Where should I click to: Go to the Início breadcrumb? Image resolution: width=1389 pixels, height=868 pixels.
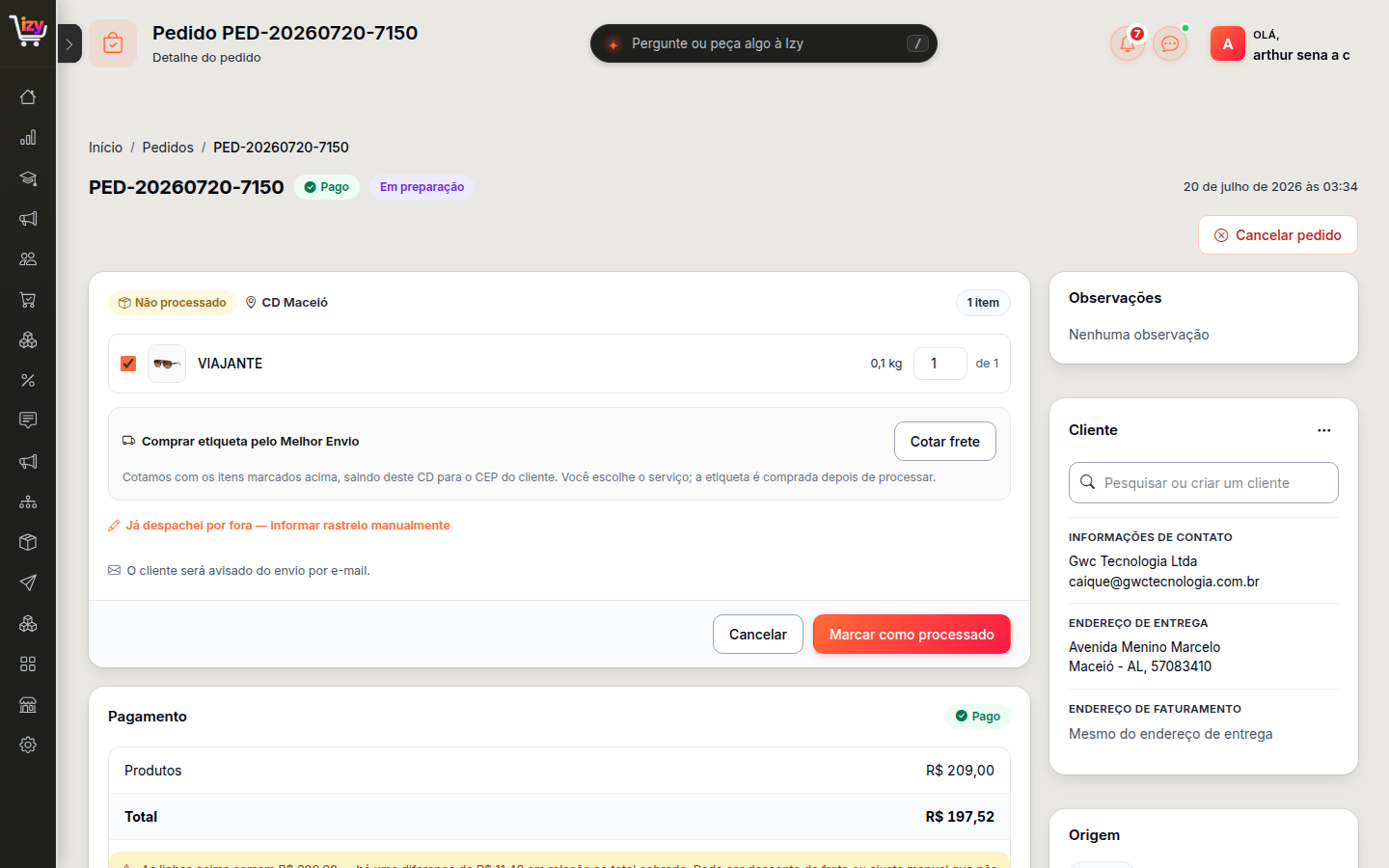[105, 148]
